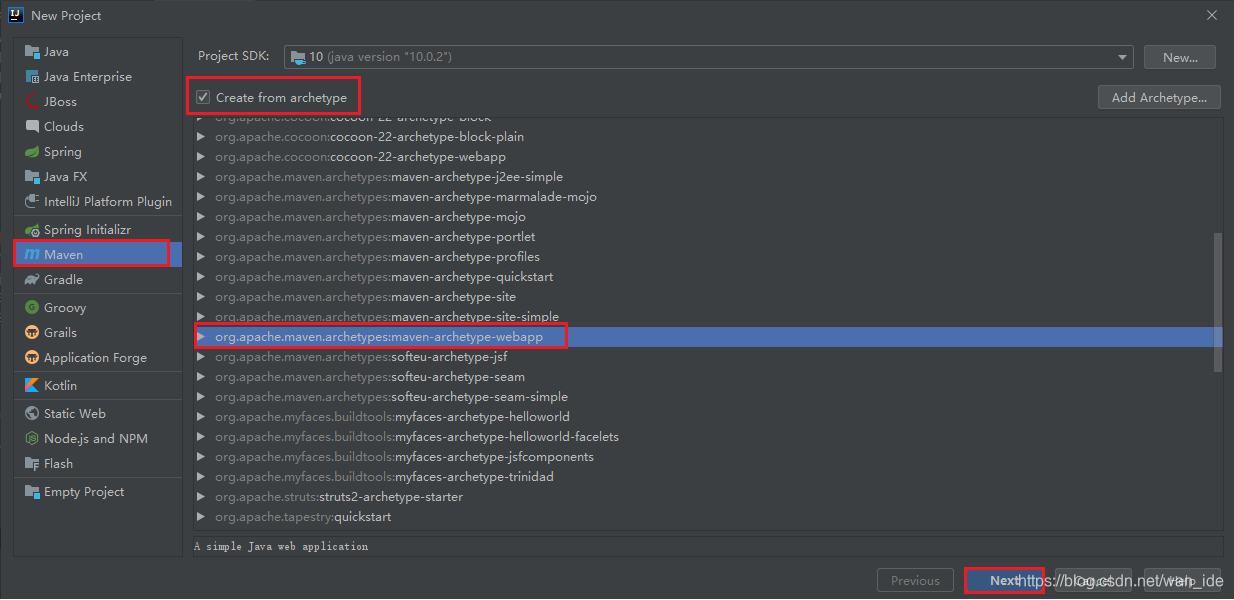Select the Java FX icon

[x=32, y=177]
